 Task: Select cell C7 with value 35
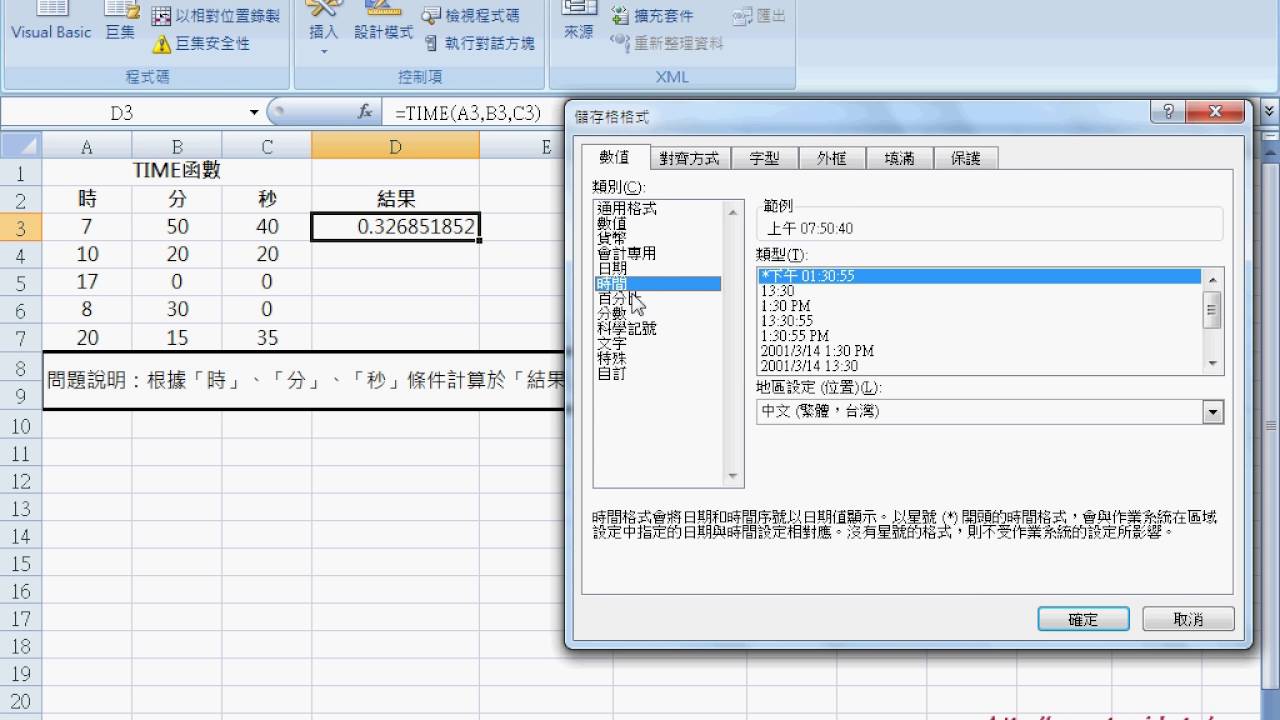pyautogui.click(x=267, y=337)
